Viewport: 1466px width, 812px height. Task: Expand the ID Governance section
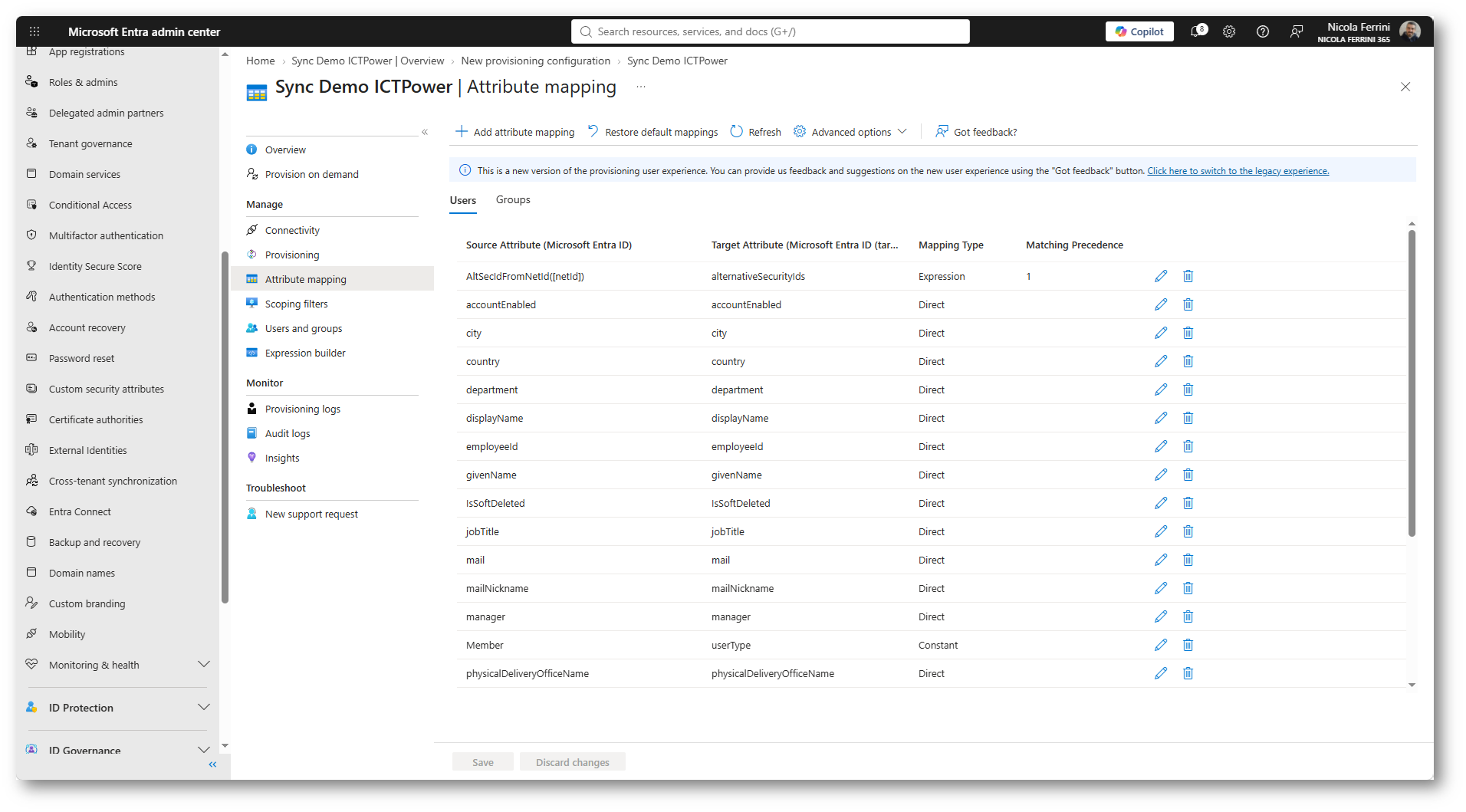click(204, 750)
